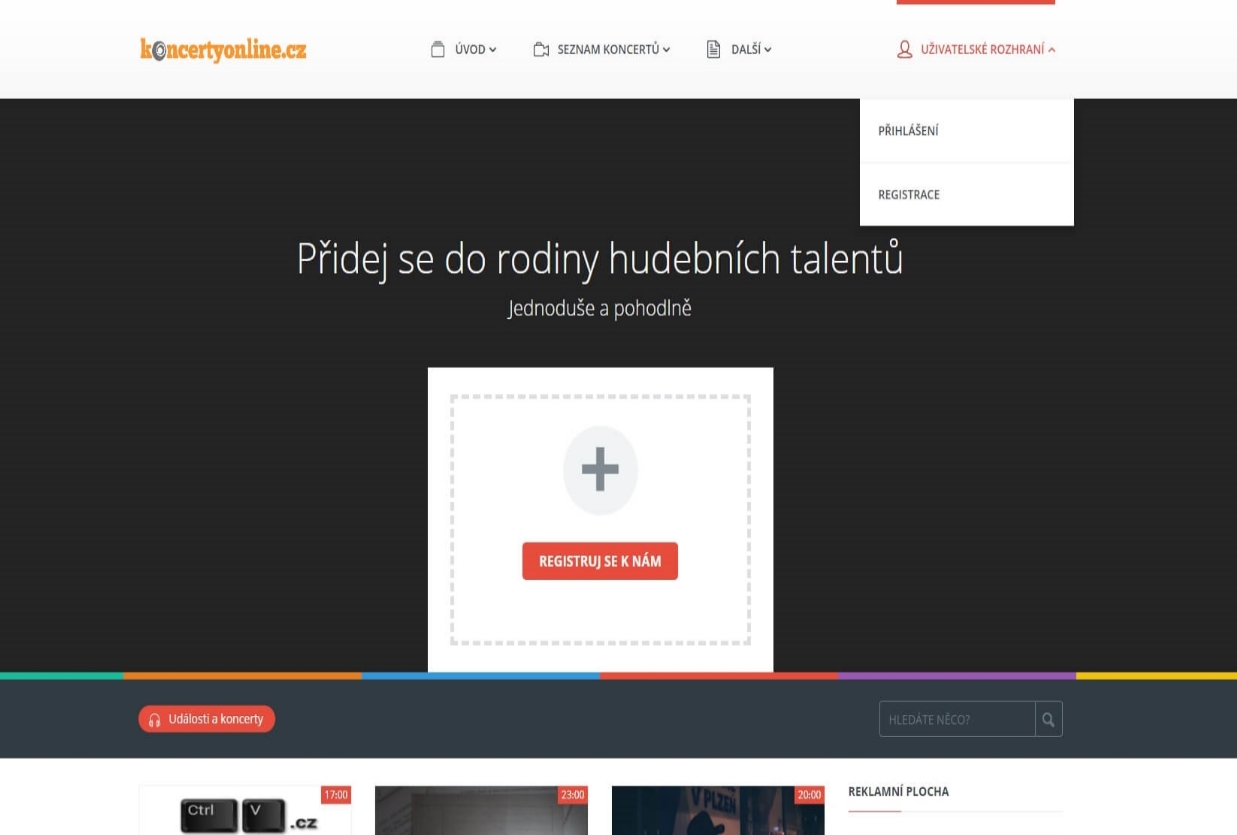Select PŘIHLÁŠENÍ from the user menu
The image size is (1237, 835).
pos(908,131)
